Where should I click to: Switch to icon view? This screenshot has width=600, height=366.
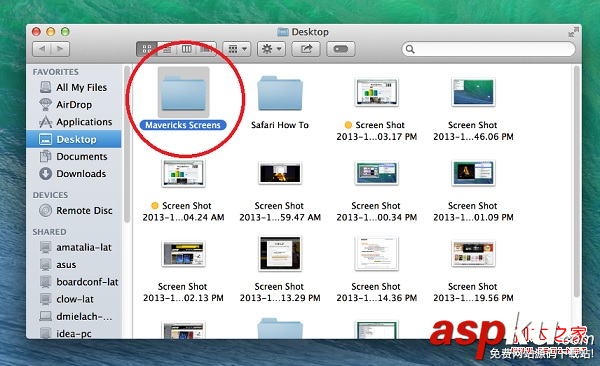tap(147, 49)
